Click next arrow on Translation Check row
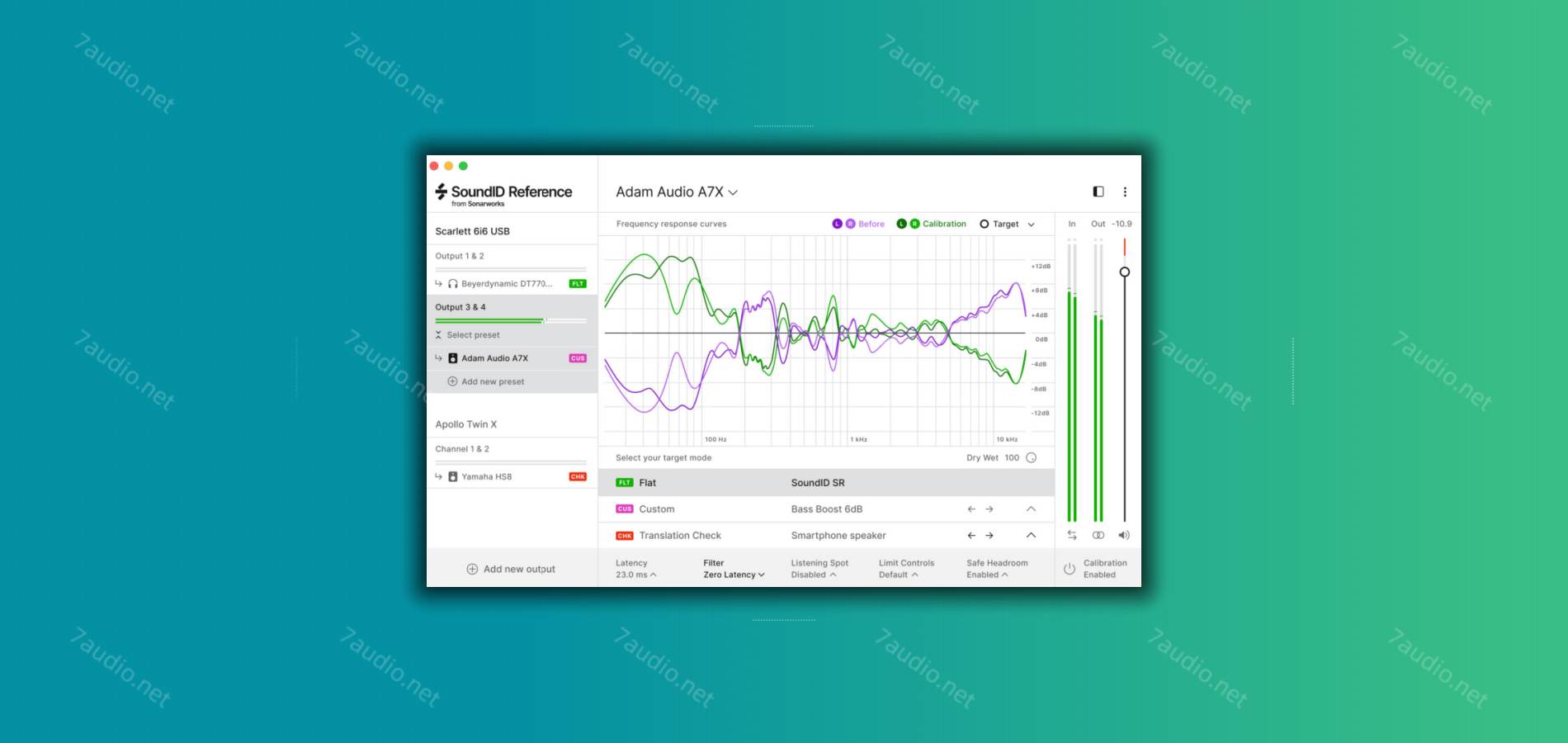This screenshot has width=1568, height=743. point(989,536)
